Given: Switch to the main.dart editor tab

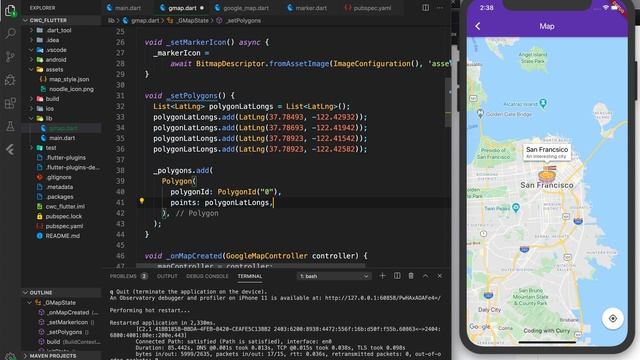Looking at the screenshot, I should tap(124, 8).
